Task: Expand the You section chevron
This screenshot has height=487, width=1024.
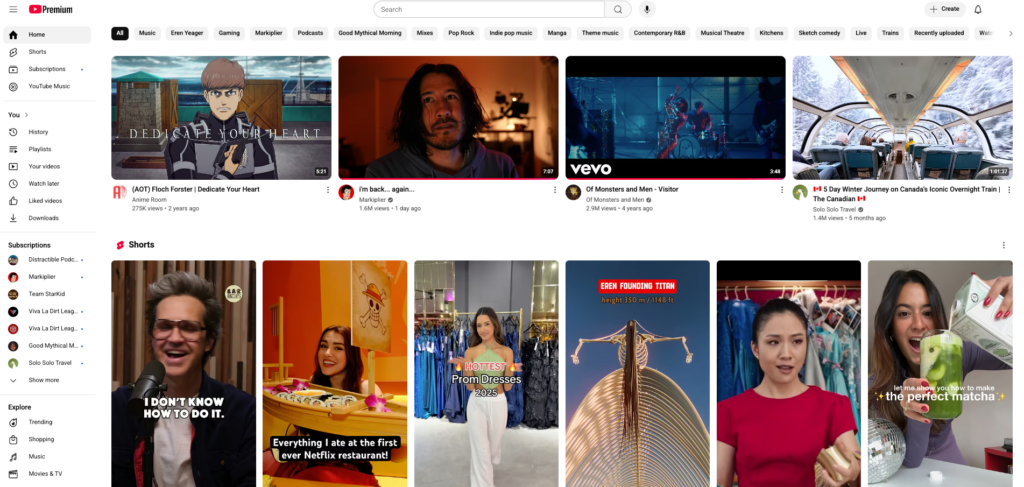Action: point(27,115)
